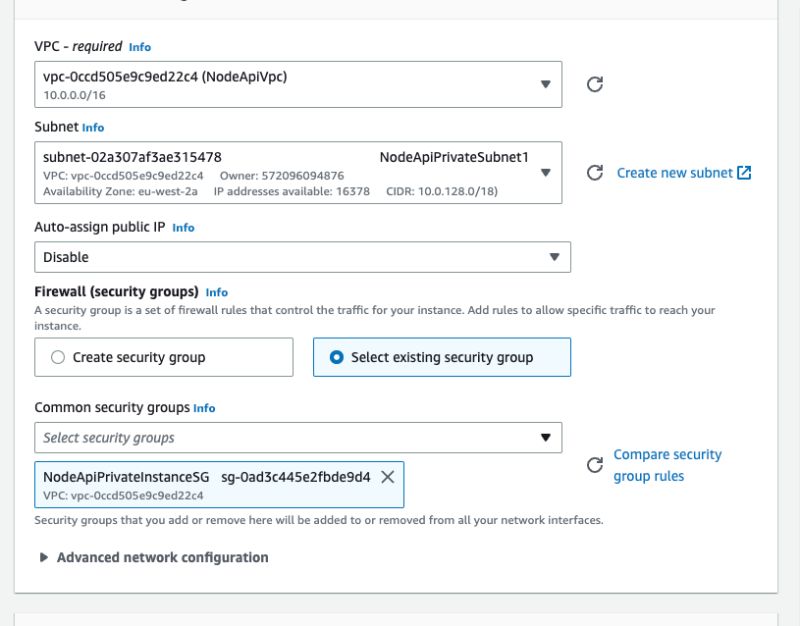Open the Info link next to VPC

pyautogui.click(x=139, y=47)
